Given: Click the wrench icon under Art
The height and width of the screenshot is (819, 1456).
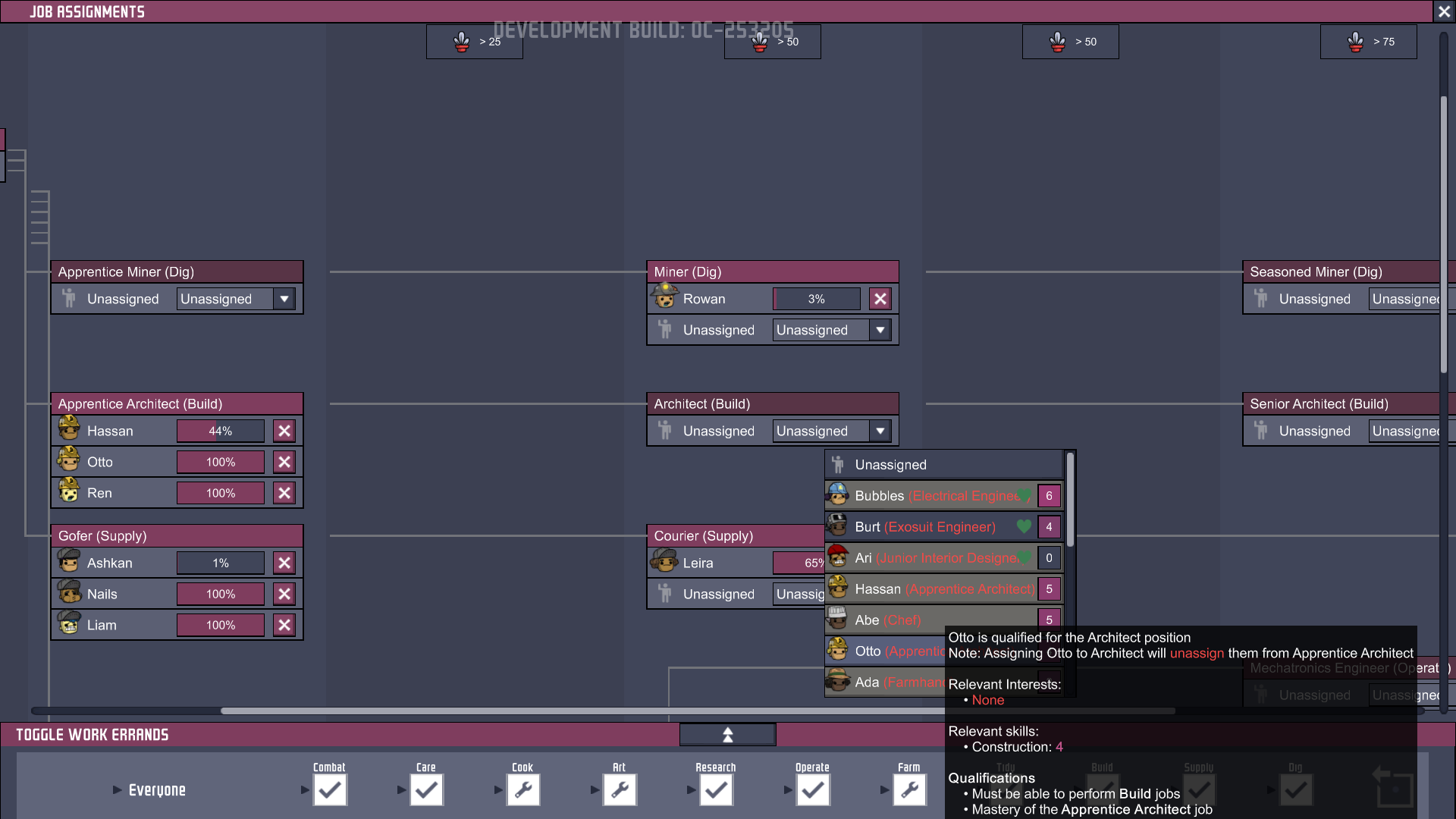Looking at the screenshot, I should click(620, 790).
